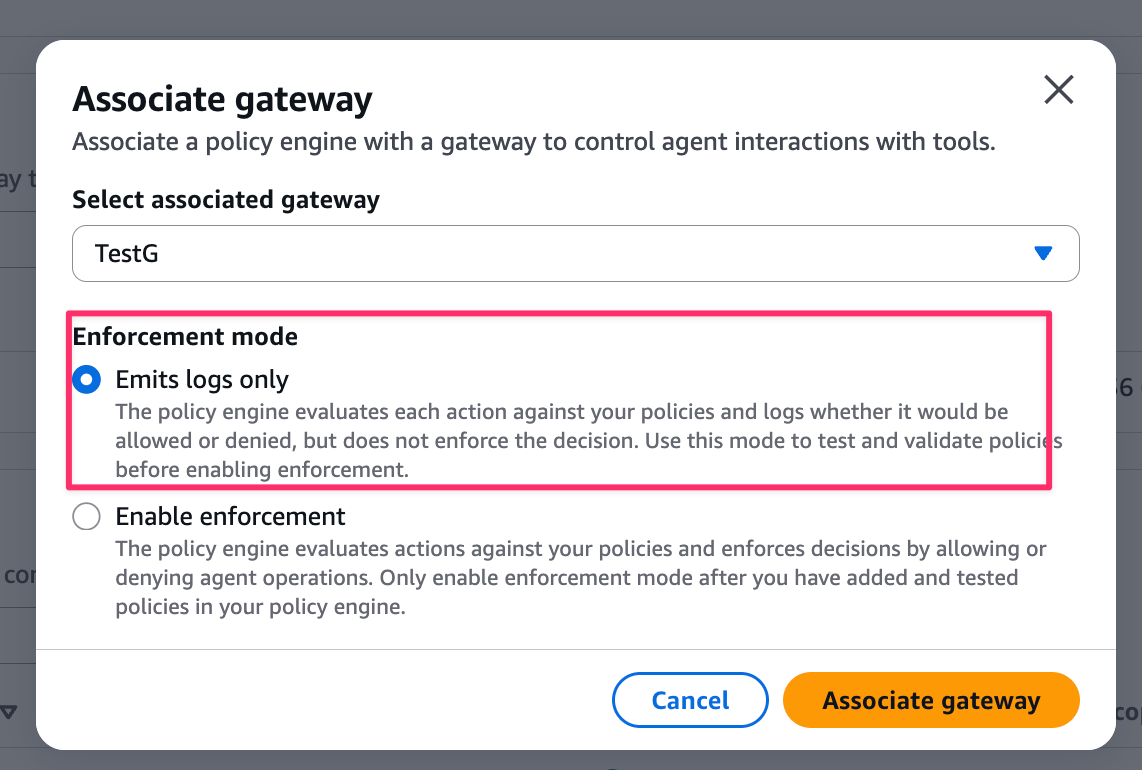
Task: Click the dimmed backdrop above the dialog
Action: 570,18
